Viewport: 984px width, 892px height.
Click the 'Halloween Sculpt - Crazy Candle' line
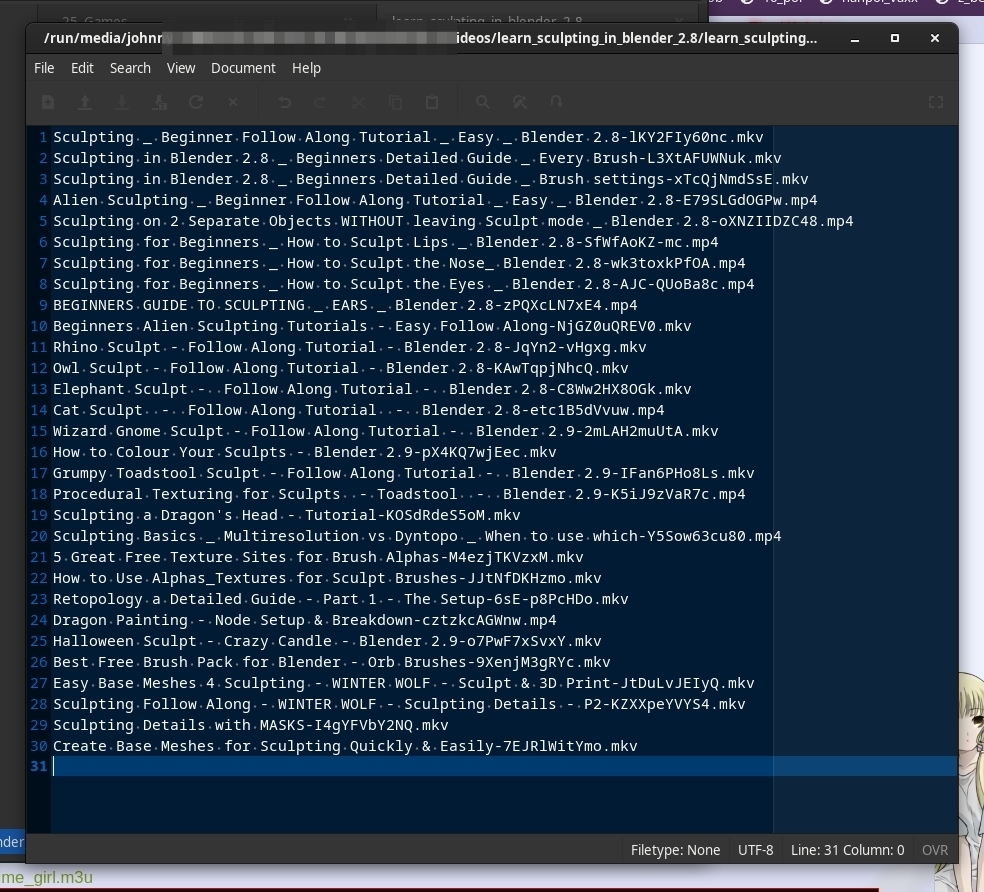pyautogui.click(x=327, y=642)
